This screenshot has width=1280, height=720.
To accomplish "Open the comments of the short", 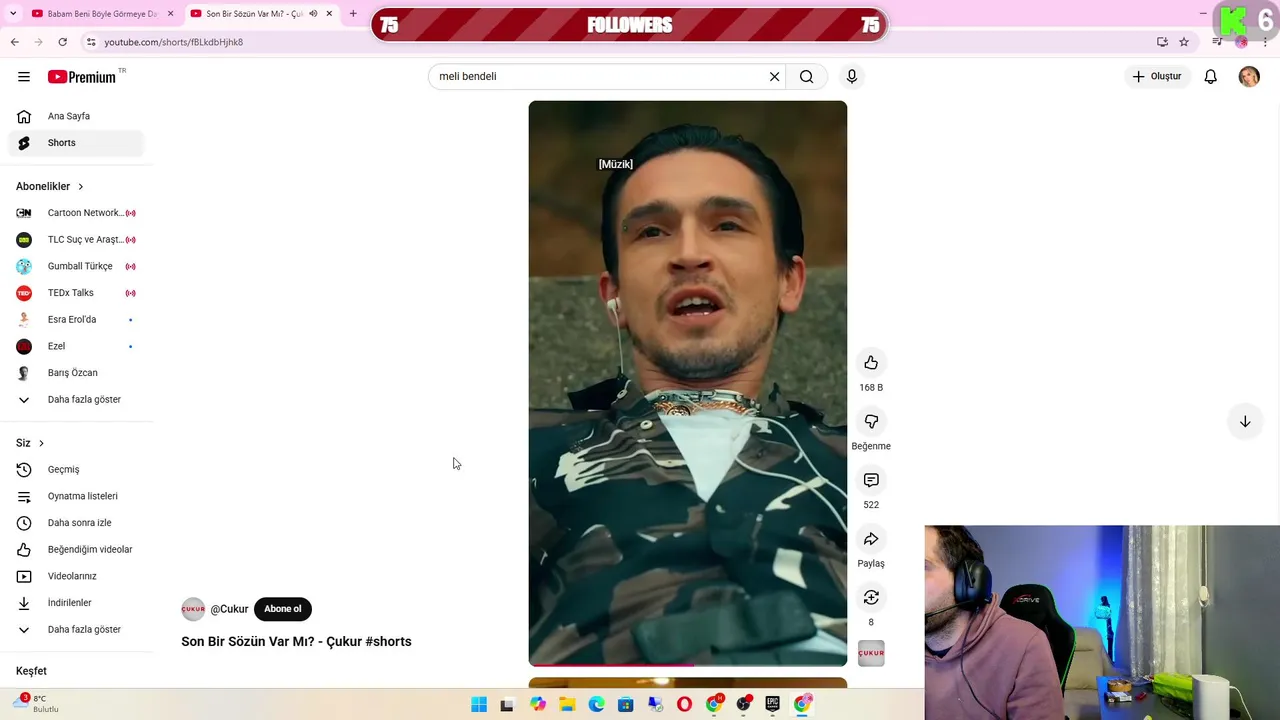I will coord(871,480).
